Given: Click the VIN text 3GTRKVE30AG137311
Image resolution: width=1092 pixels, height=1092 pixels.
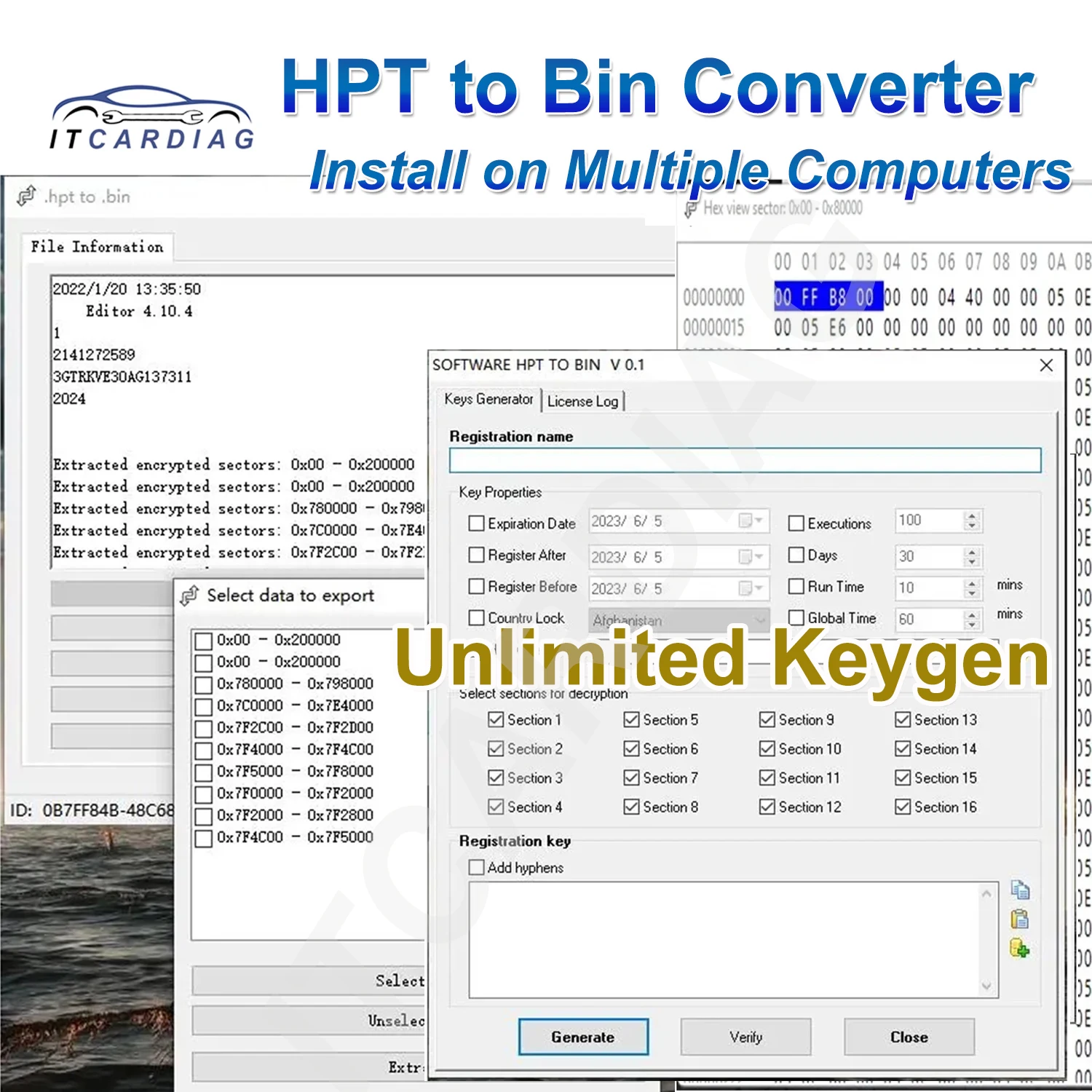Looking at the screenshot, I should (122, 376).
